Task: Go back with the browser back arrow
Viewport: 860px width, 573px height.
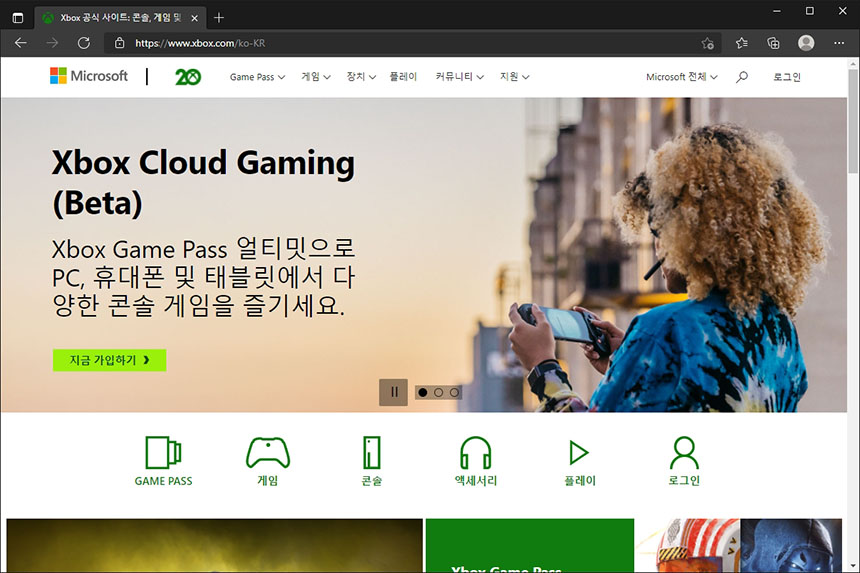Action: [x=21, y=43]
